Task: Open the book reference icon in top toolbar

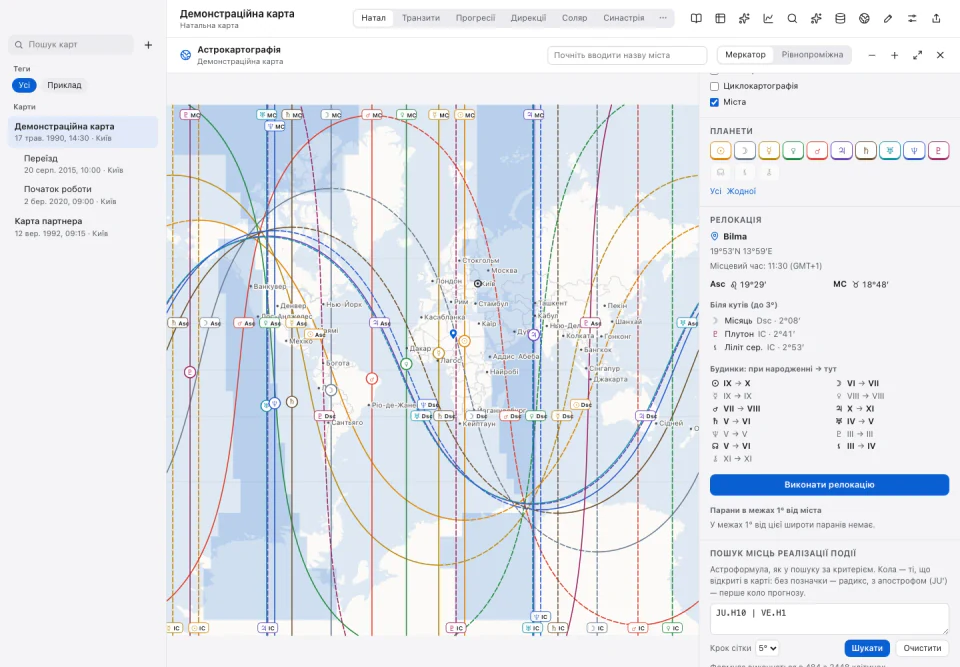Action: pos(696,18)
